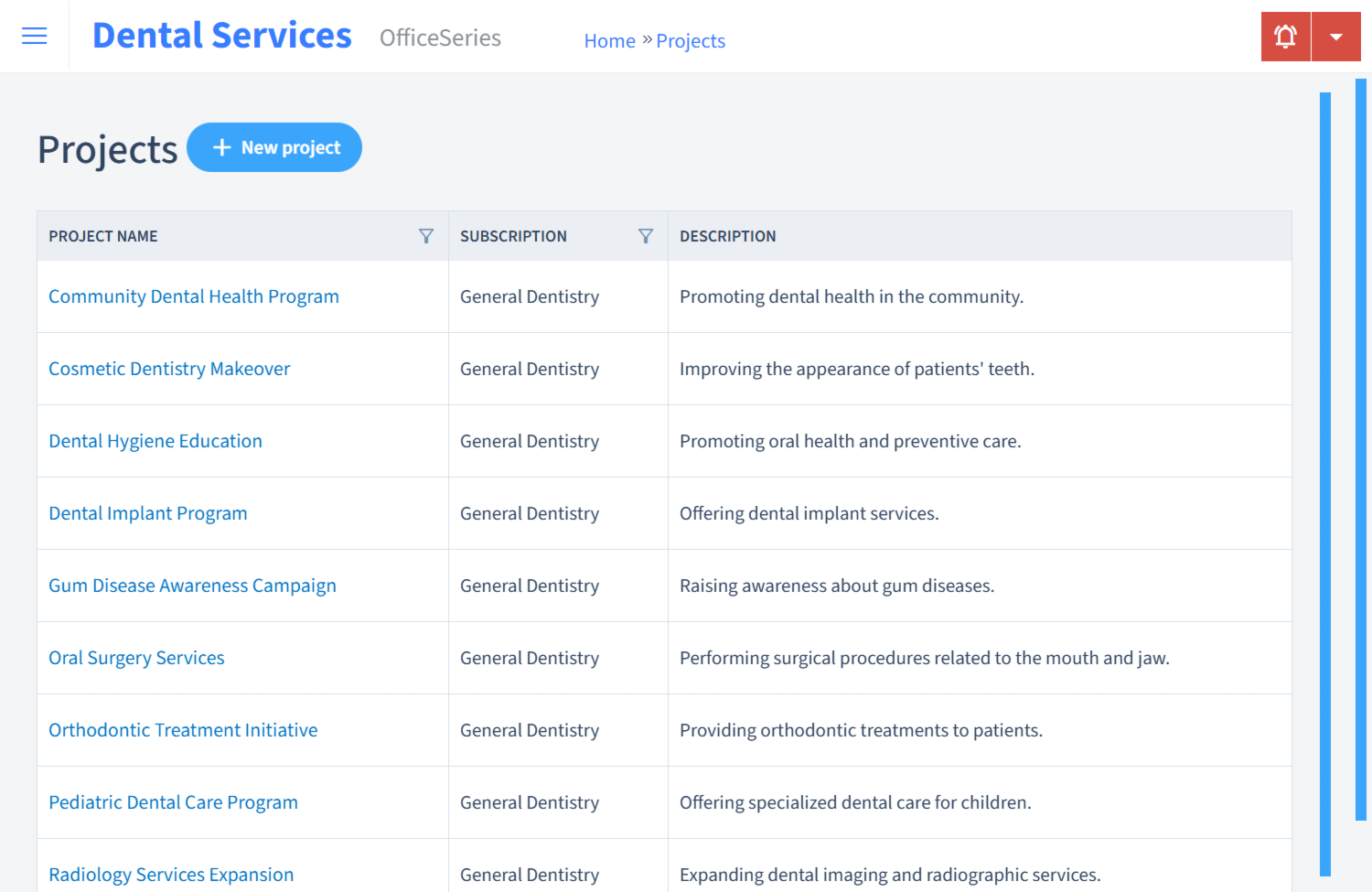
Task: Open the hamburger navigation menu
Action: coord(34,35)
